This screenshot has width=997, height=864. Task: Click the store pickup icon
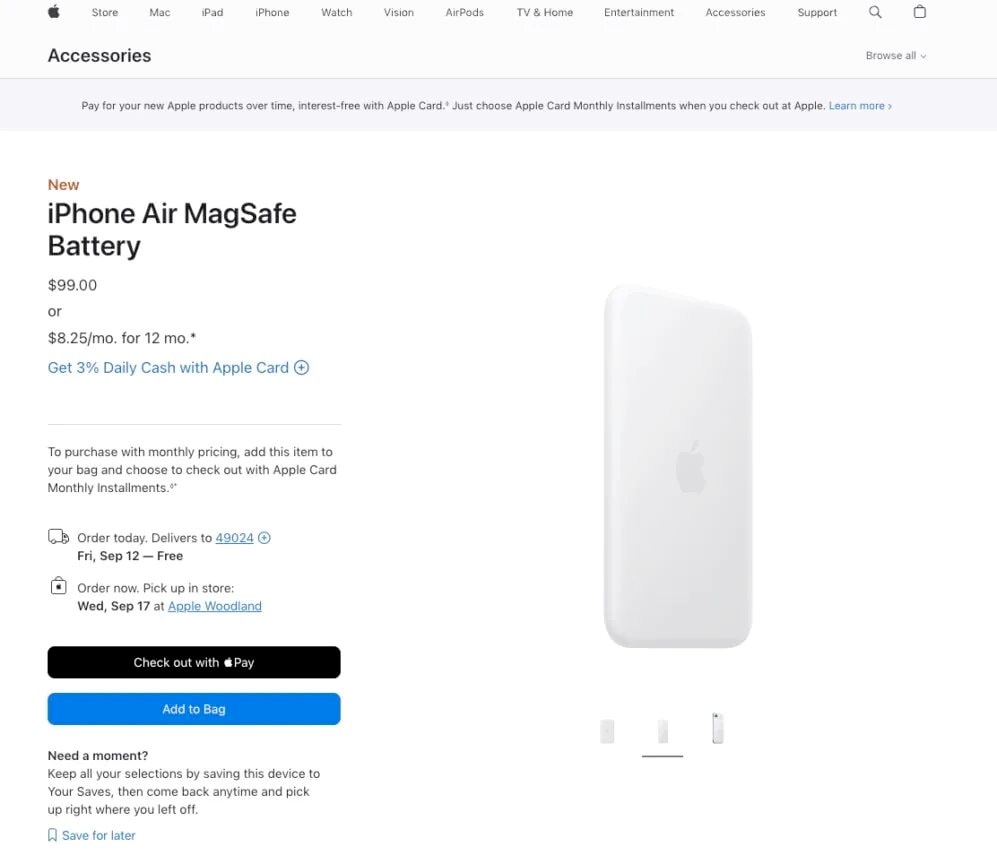(58, 587)
